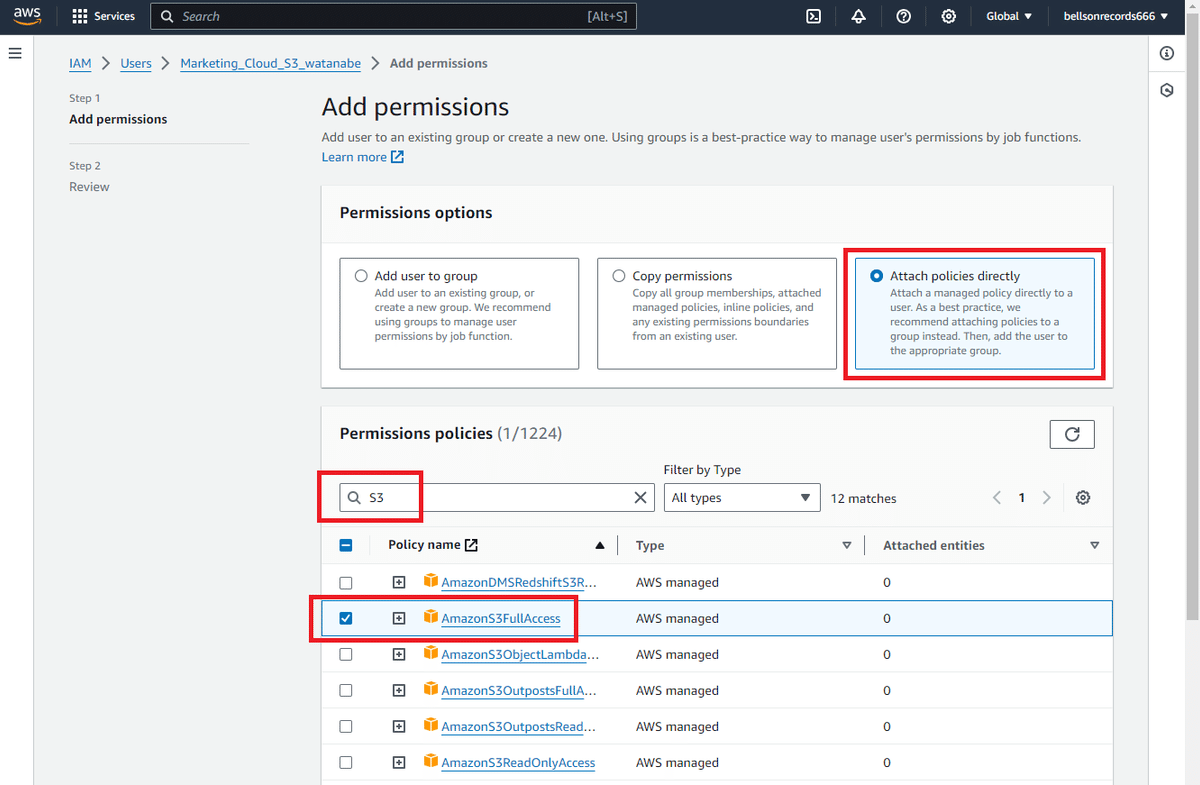1200x785 pixels.
Task: Select the Attach policies directly option
Action: (877, 276)
